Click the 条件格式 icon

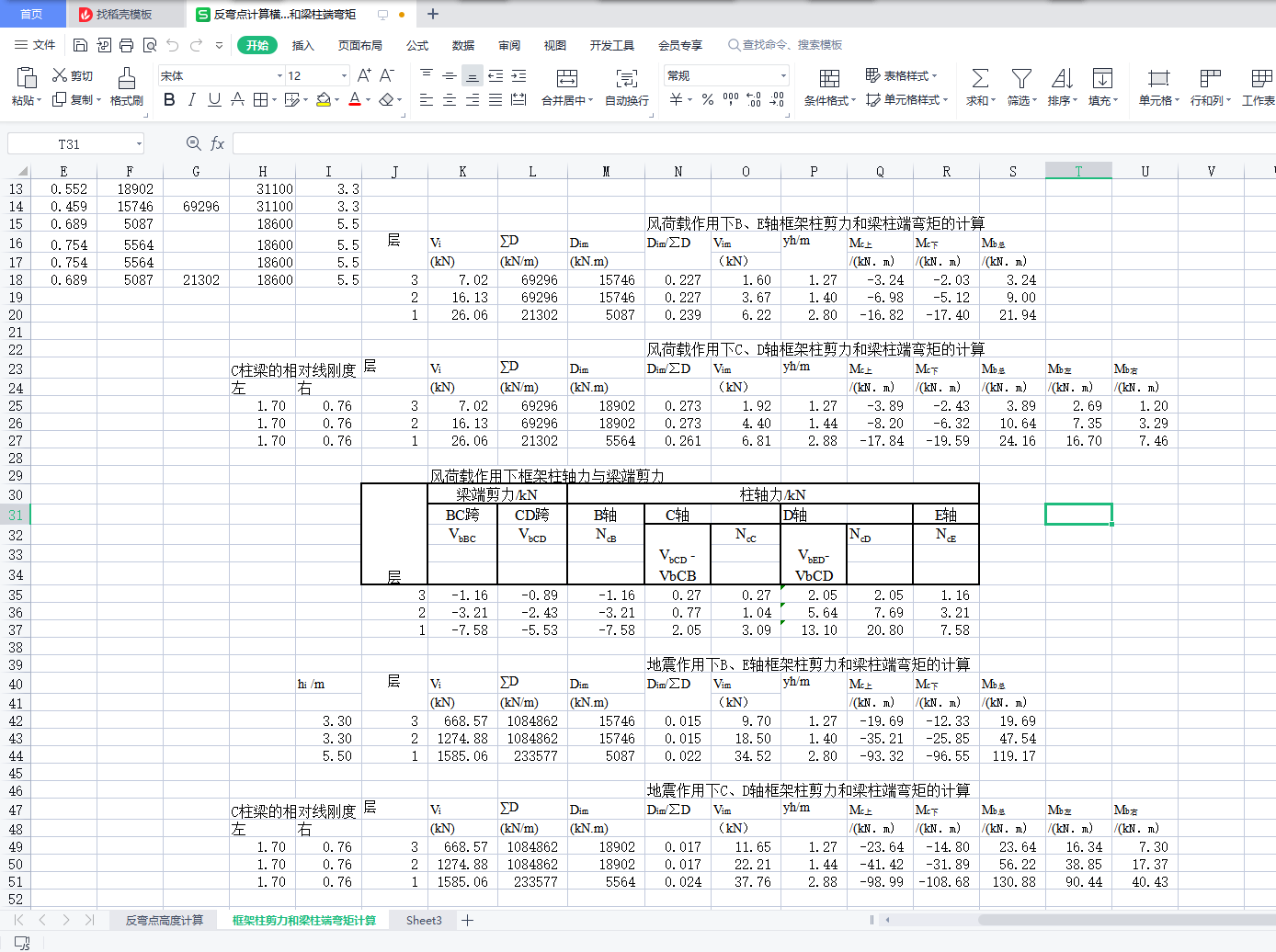(829, 78)
